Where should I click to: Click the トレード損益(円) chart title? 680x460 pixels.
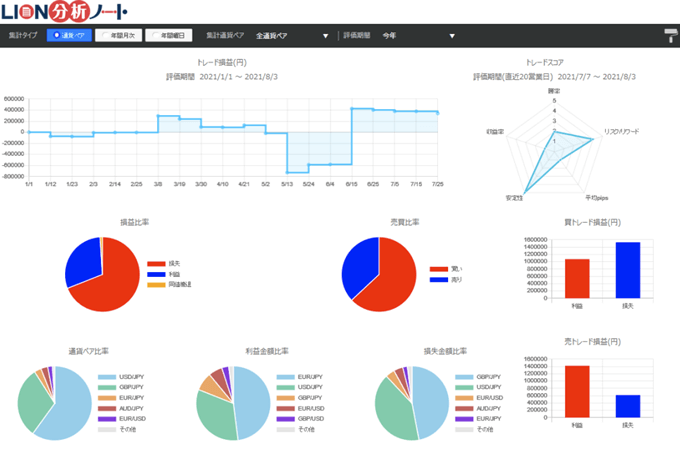click(222, 62)
